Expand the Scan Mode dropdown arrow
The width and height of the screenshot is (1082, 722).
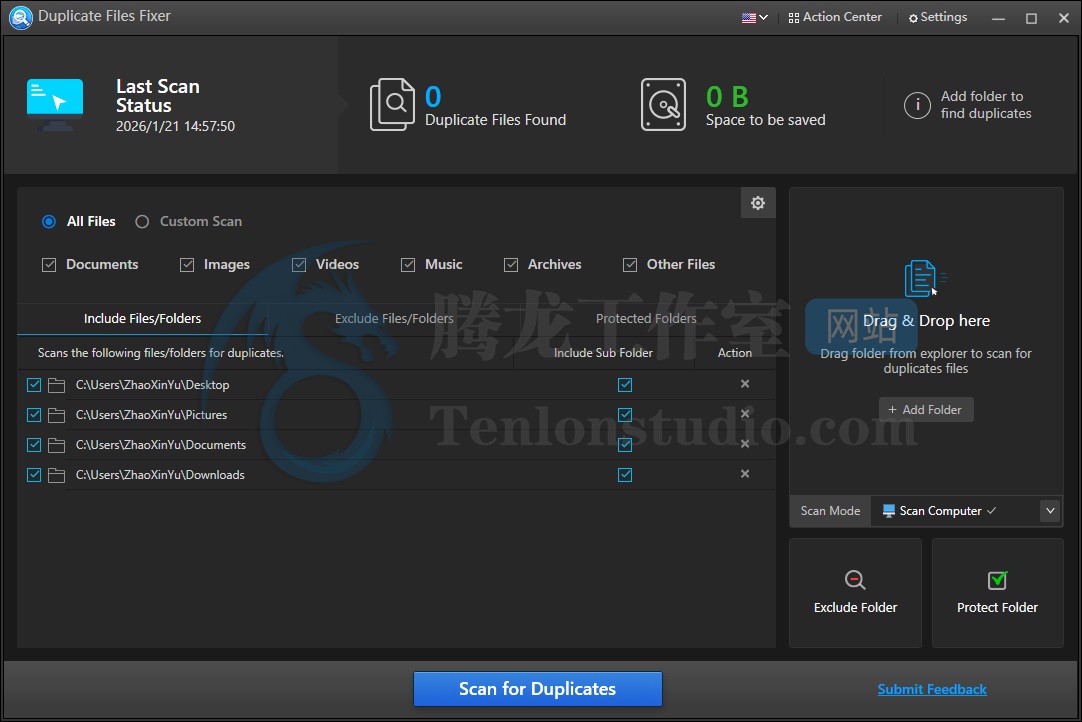pyautogui.click(x=1050, y=511)
